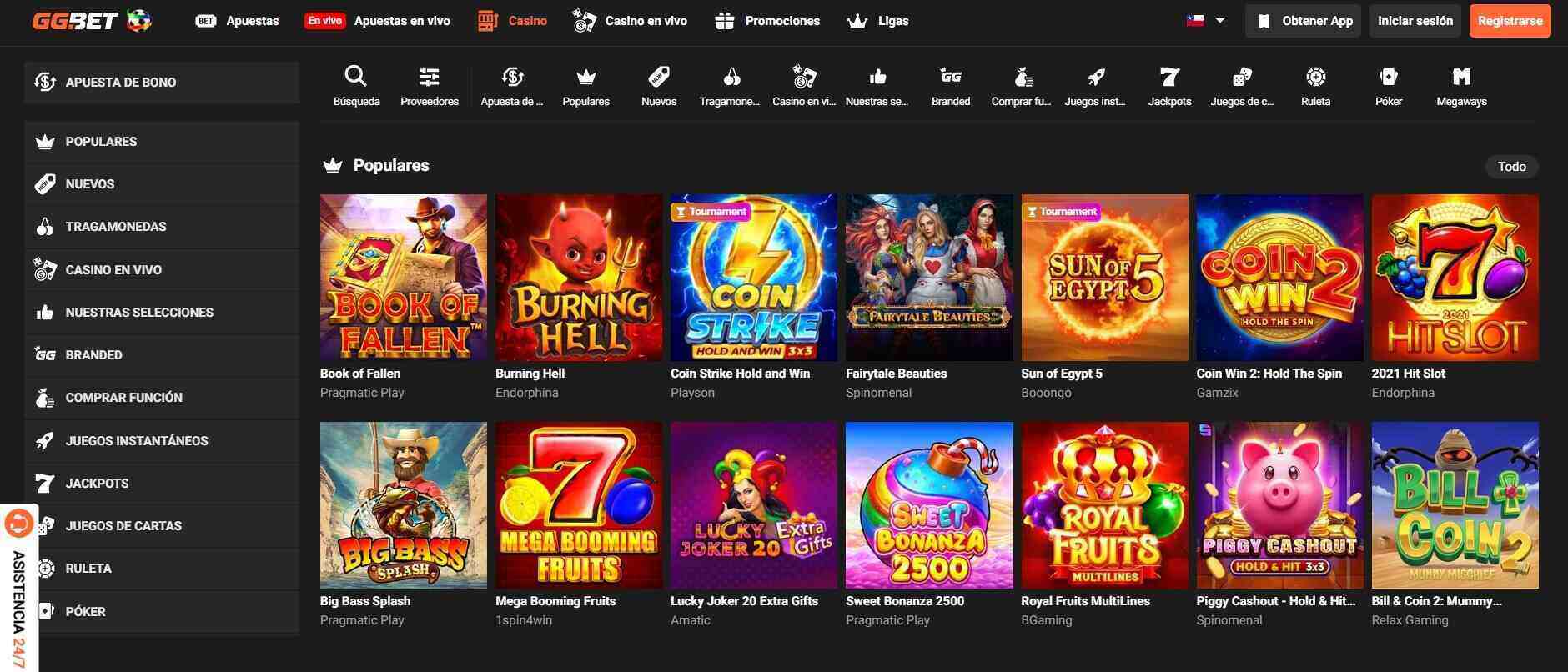Image resolution: width=1568 pixels, height=672 pixels.
Task: Select the Populares crown icon in category bar
Action: pos(586,77)
